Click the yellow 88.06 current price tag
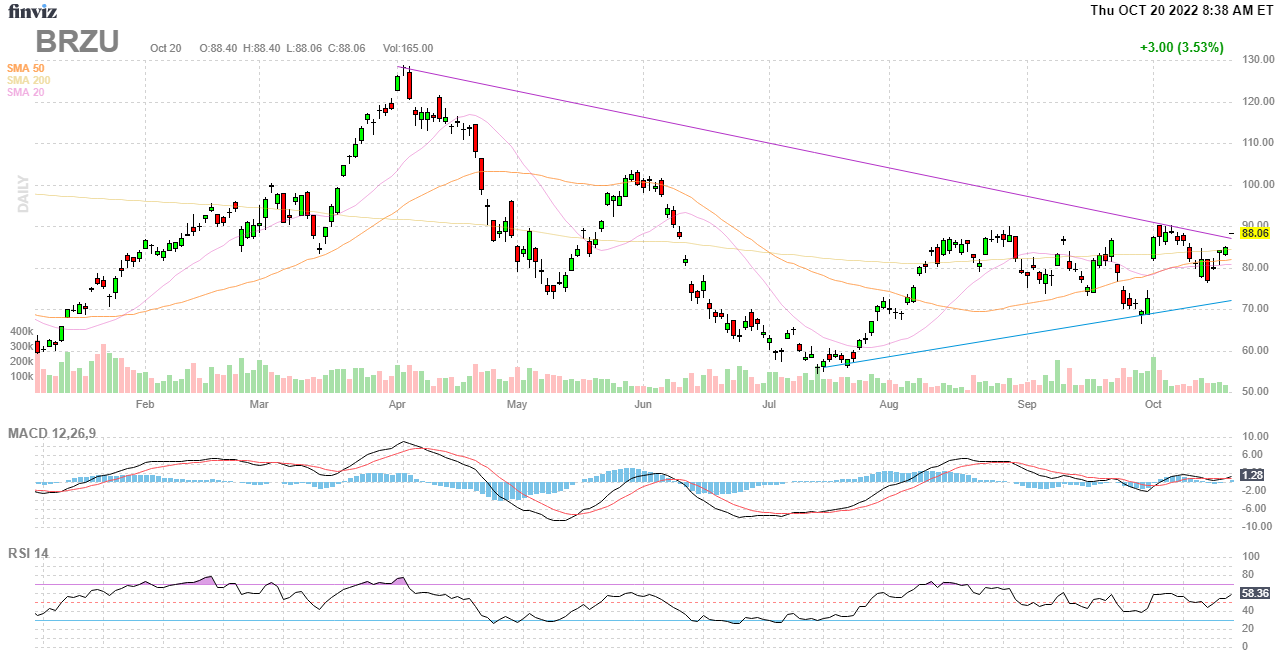Image resolution: width=1282 pixels, height=662 pixels. click(x=1254, y=233)
